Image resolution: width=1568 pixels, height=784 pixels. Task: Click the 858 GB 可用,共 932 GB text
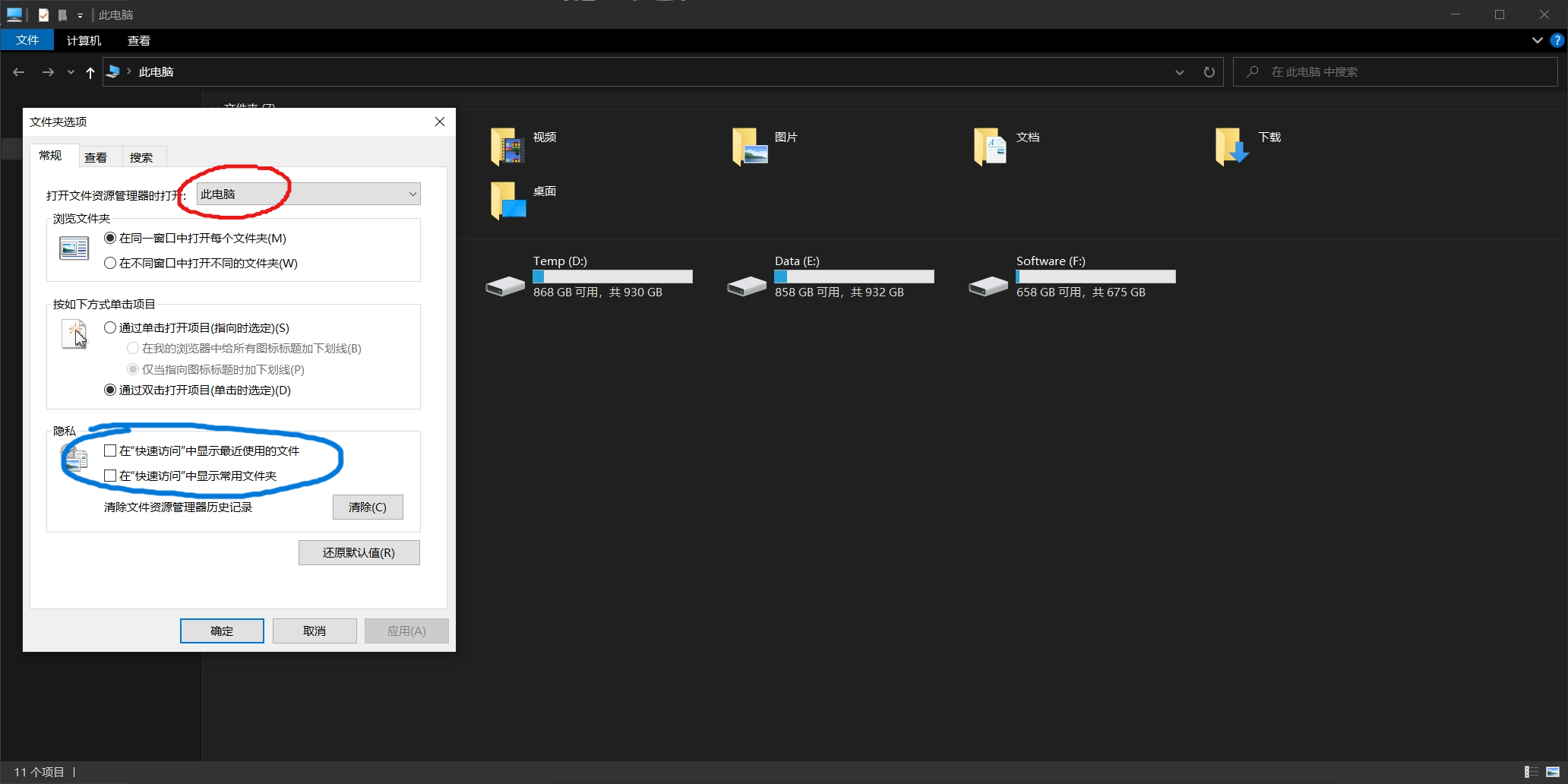tap(839, 292)
